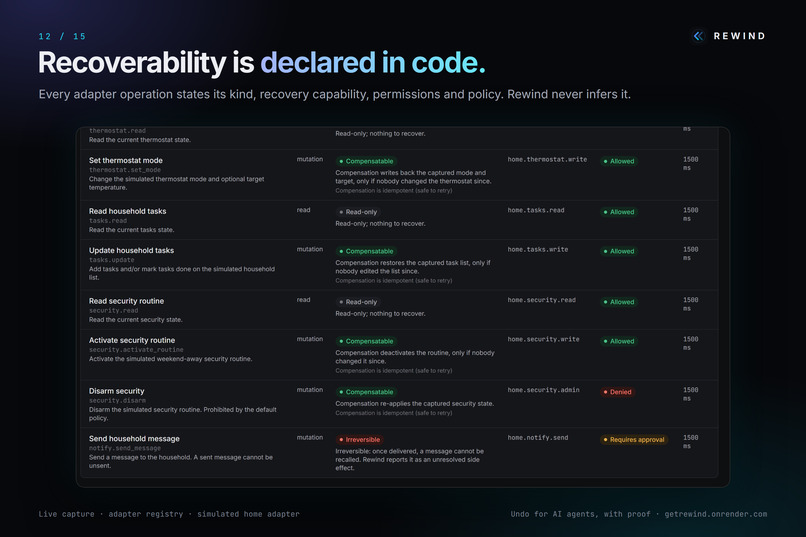
Task: Click the red Denied policy badge
Action: 617,392
